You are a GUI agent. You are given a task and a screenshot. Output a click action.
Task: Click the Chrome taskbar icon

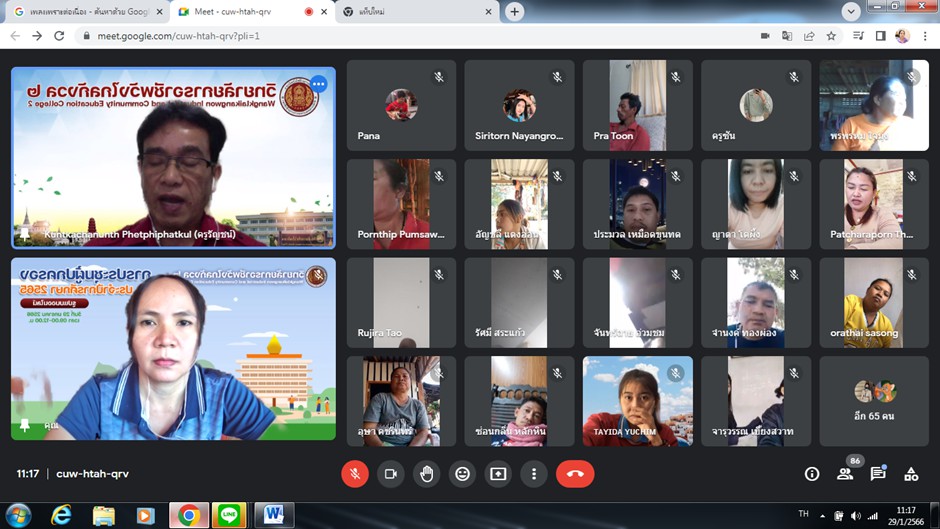tap(189, 516)
